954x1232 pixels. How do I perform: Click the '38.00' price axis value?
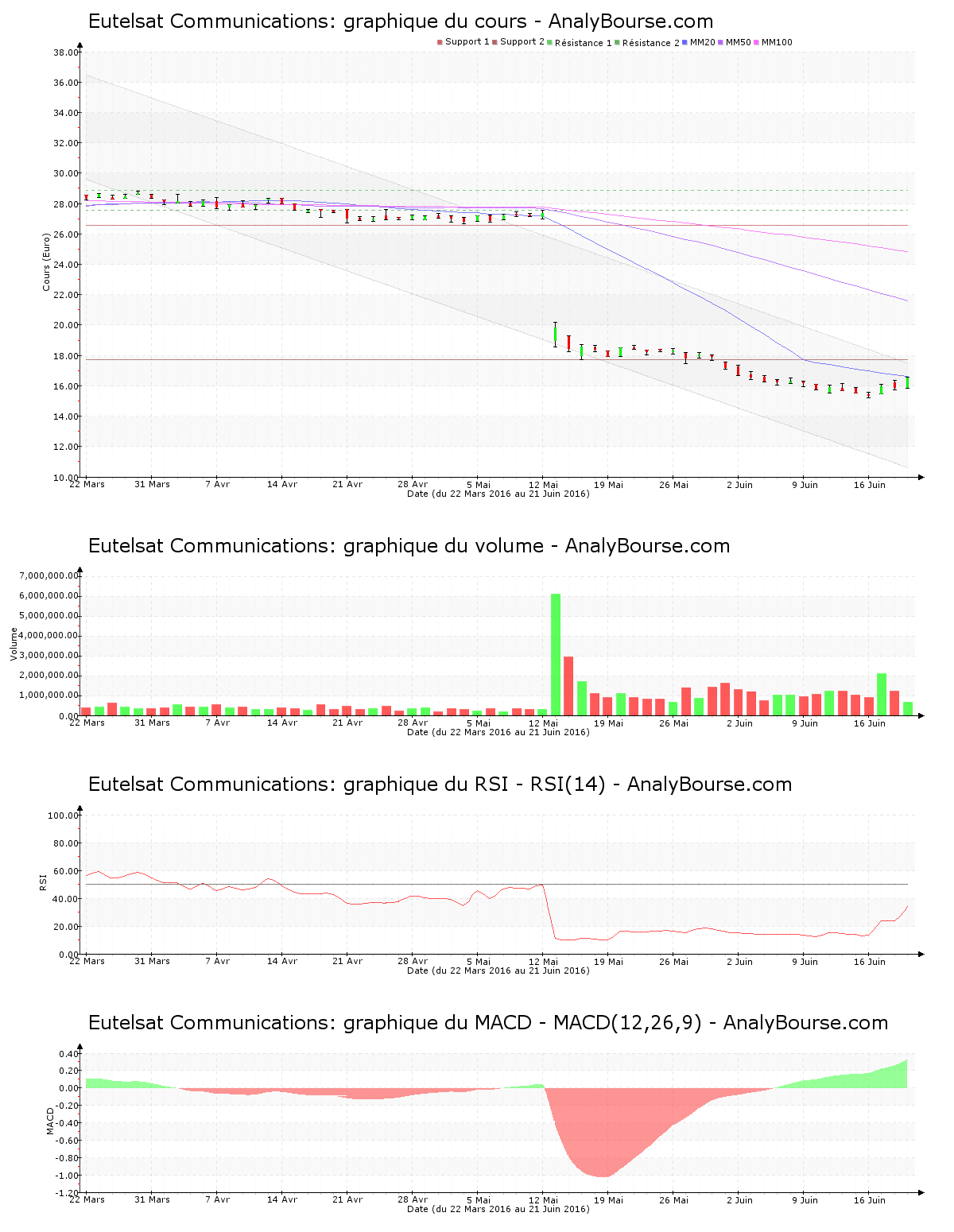coord(66,52)
